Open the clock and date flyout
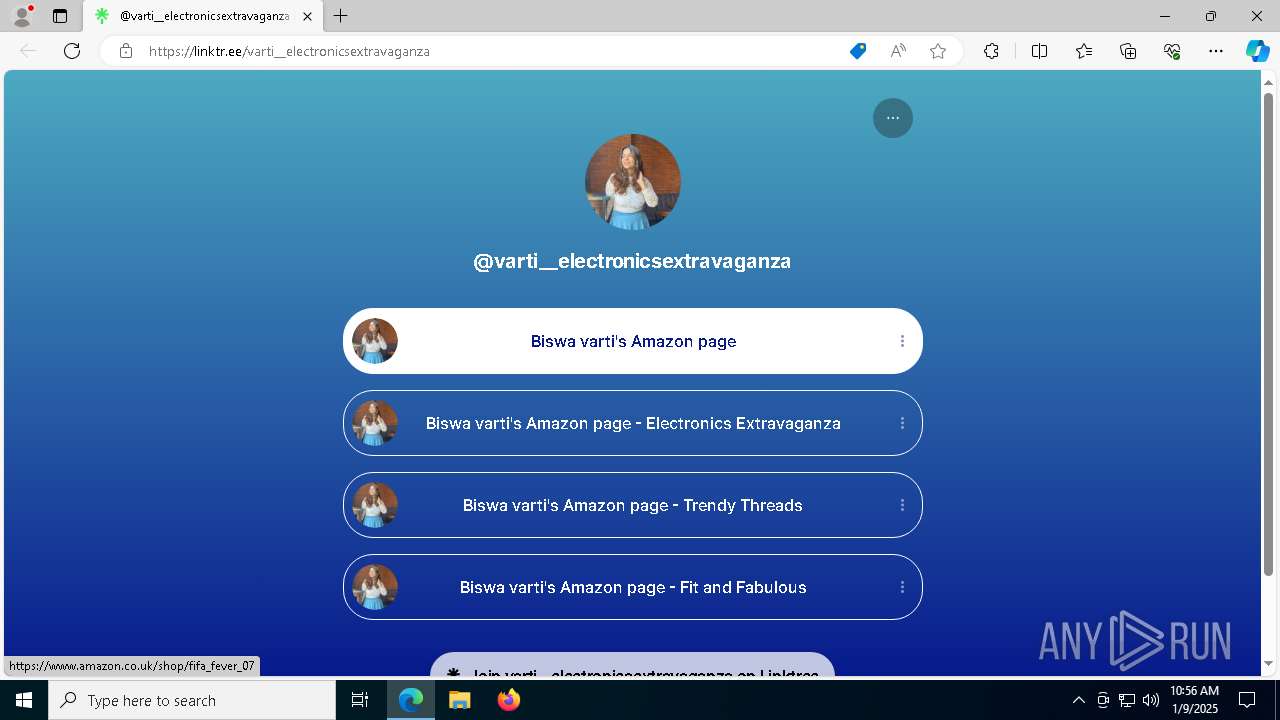 click(x=1194, y=700)
